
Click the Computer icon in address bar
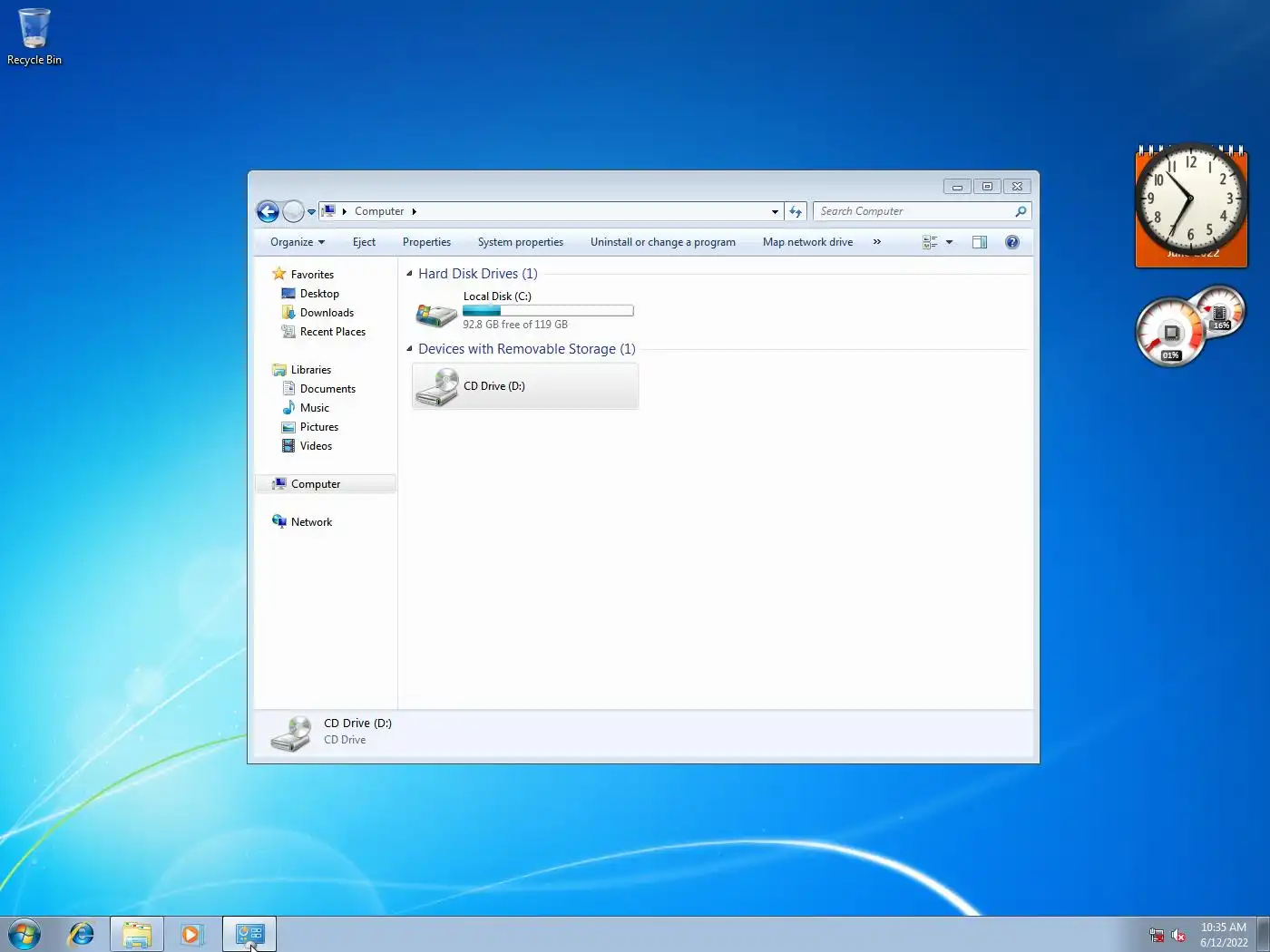point(329,210)
